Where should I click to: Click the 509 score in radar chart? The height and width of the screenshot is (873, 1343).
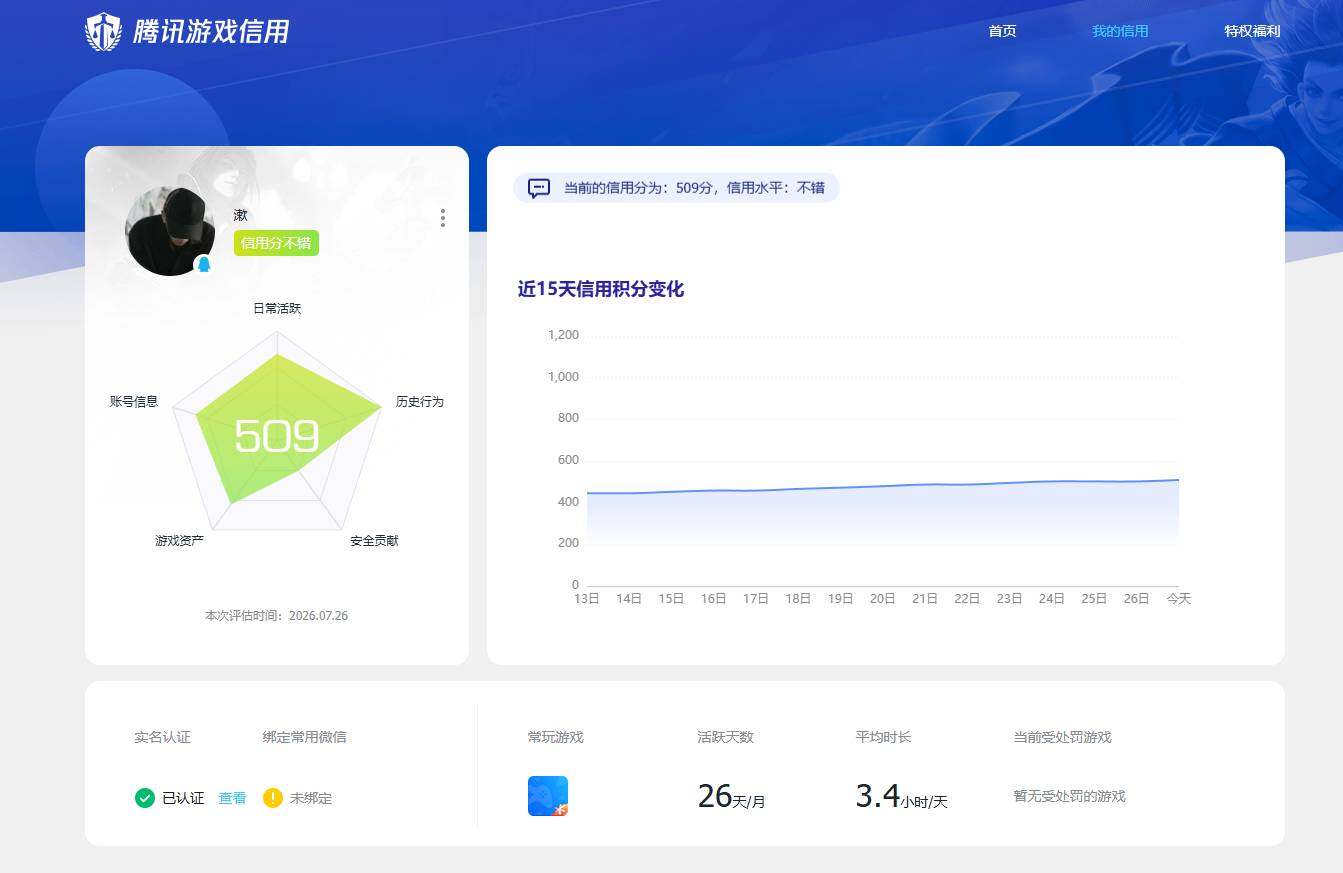point(277,437)
